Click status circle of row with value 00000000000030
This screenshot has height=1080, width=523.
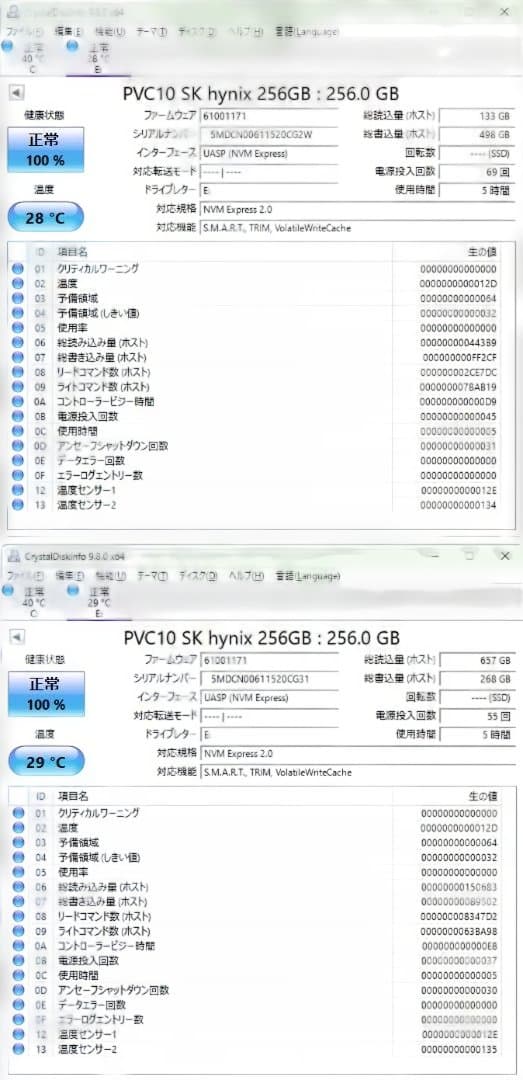[18, 990]
